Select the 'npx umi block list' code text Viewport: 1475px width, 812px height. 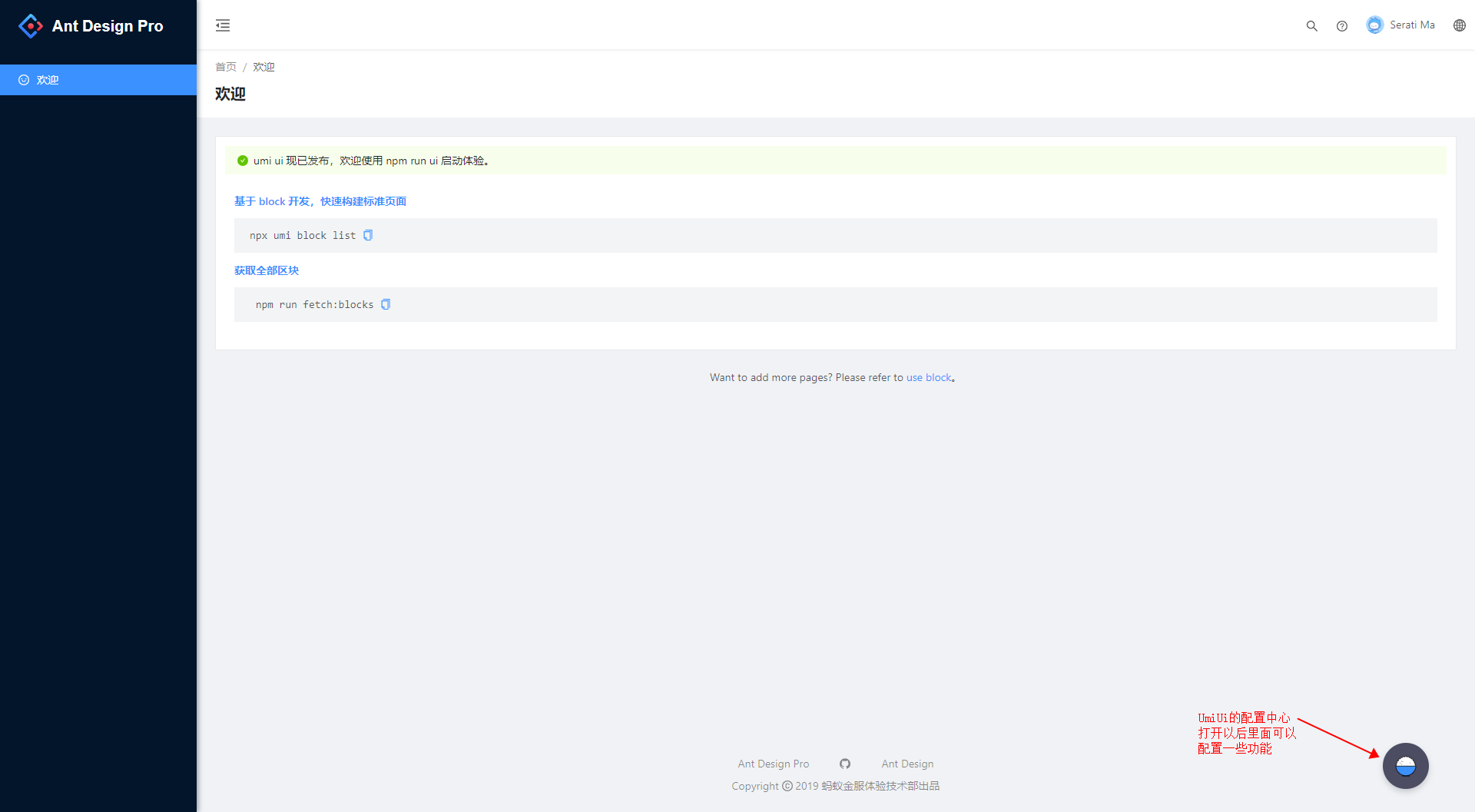(x=303, y=235)
